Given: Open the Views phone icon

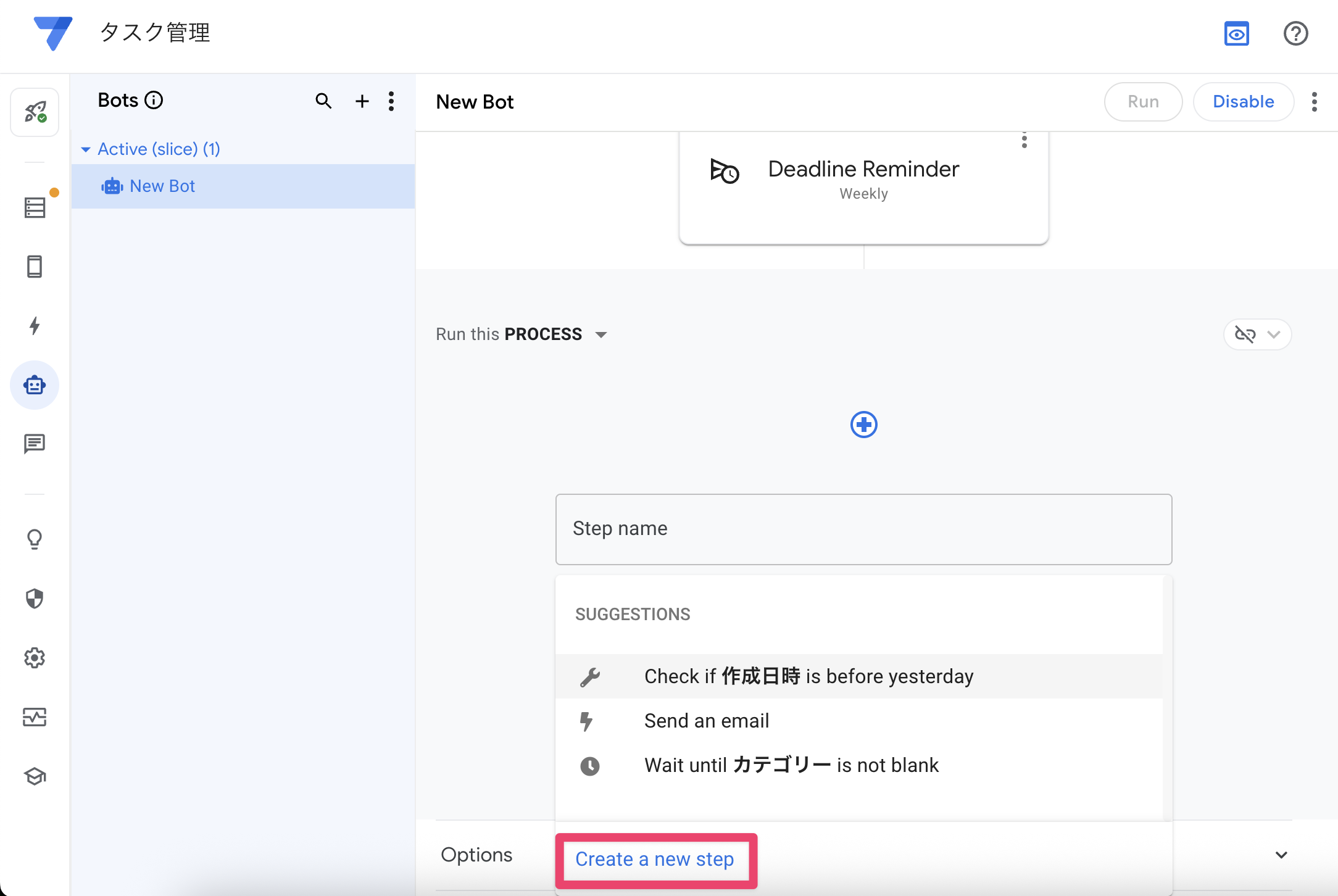Looking at the screenshot, I should pos(35,267).
